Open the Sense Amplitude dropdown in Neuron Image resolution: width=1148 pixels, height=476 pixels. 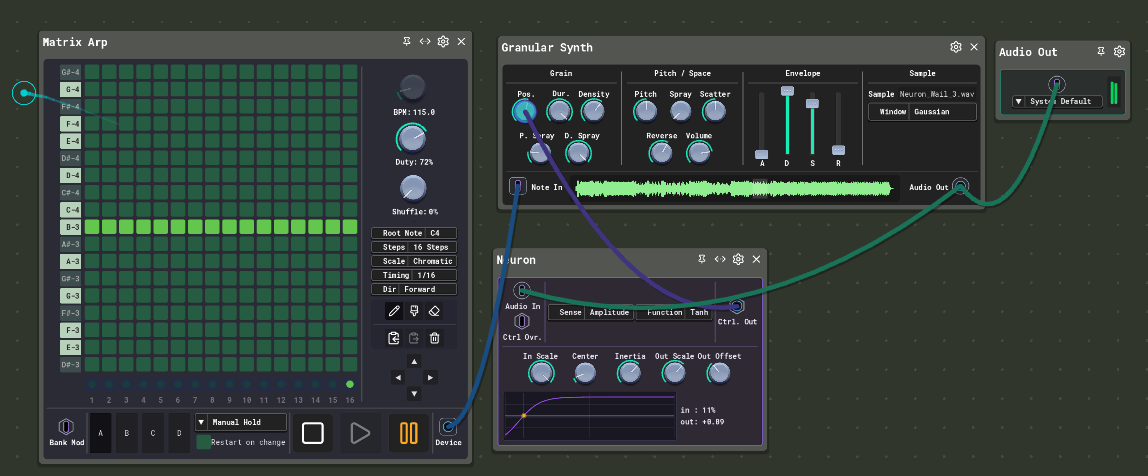coord(590,312)
